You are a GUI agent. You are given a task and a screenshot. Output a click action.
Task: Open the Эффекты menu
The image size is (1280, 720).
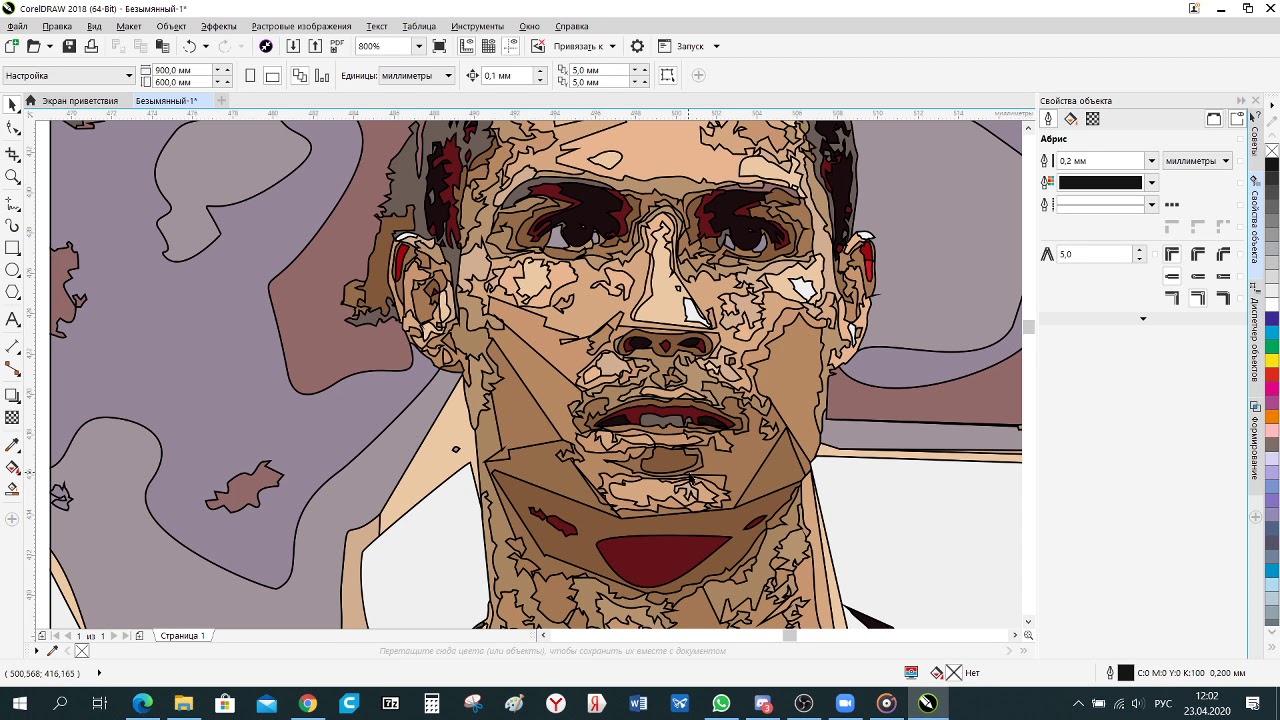[x=218, y=26]
